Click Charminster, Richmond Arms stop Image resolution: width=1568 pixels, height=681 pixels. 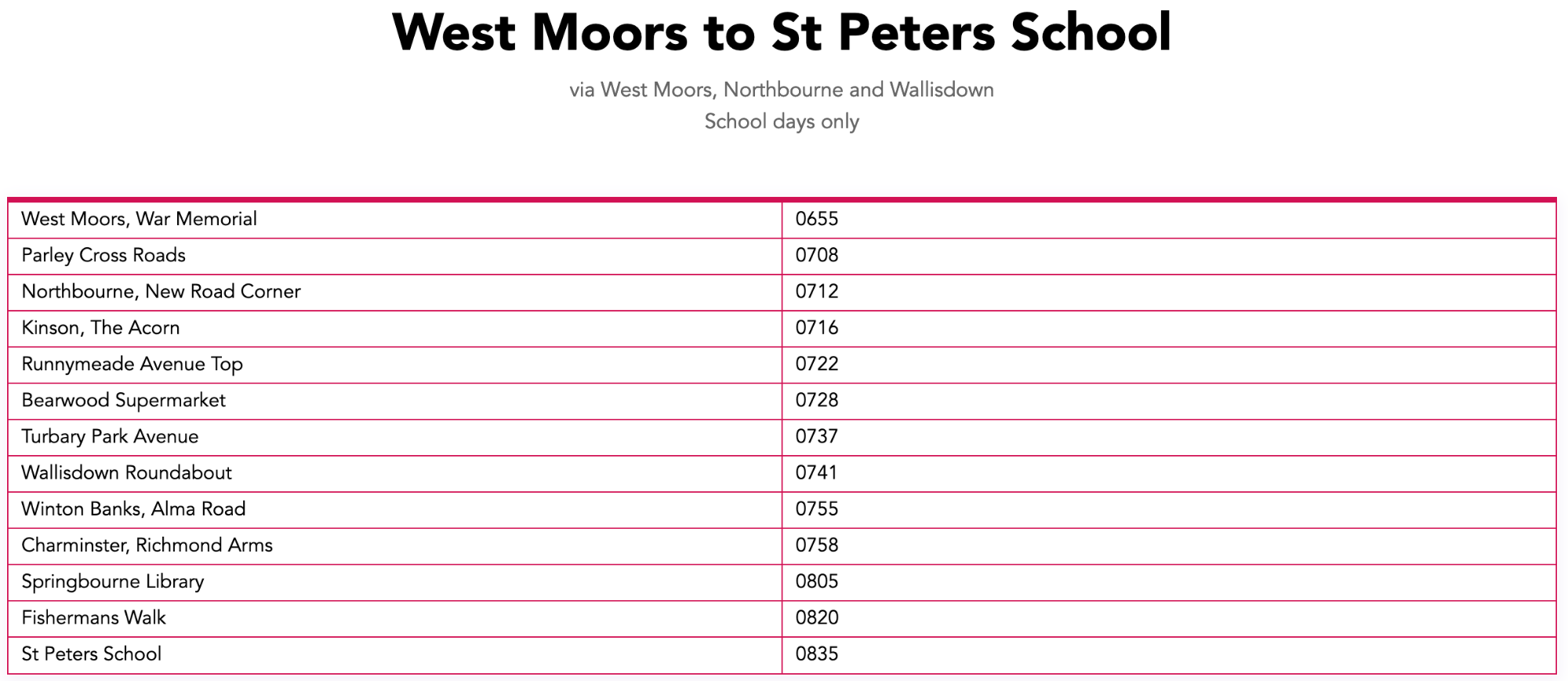[147, 544]
